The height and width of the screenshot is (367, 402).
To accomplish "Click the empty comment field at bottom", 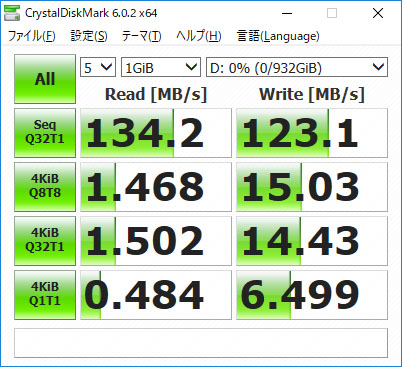I will point(201,343).
